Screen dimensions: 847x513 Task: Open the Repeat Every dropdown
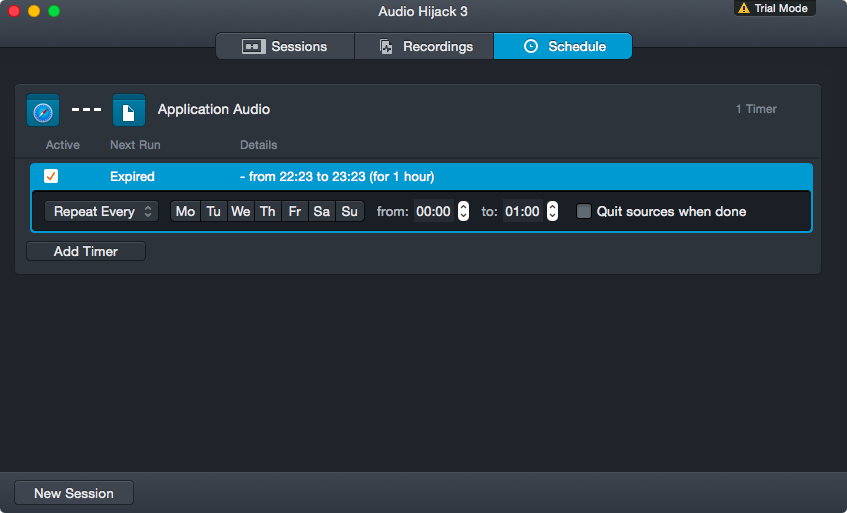(x=102, y=211)
